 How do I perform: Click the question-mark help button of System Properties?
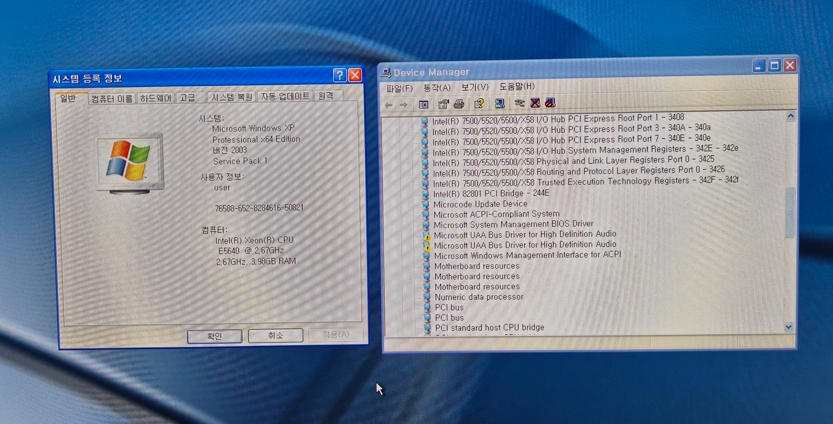point(339,75)
